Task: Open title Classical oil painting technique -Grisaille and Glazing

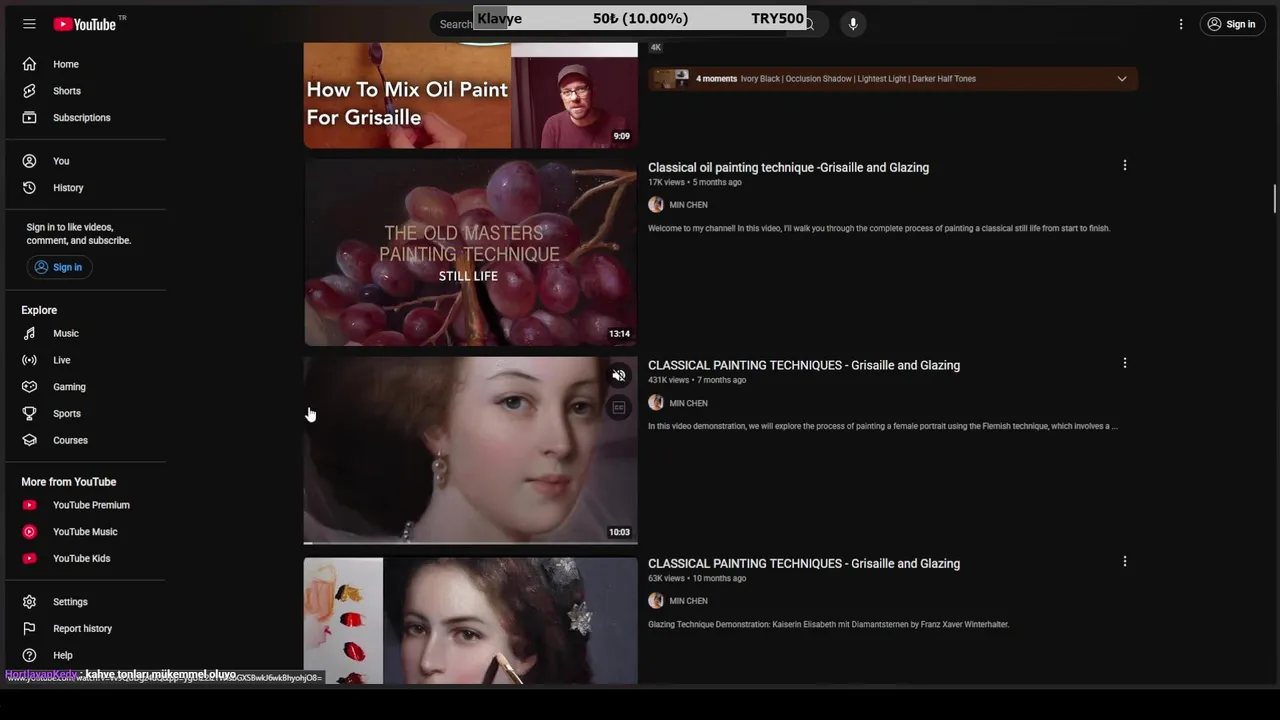Action: pos(788,167)
